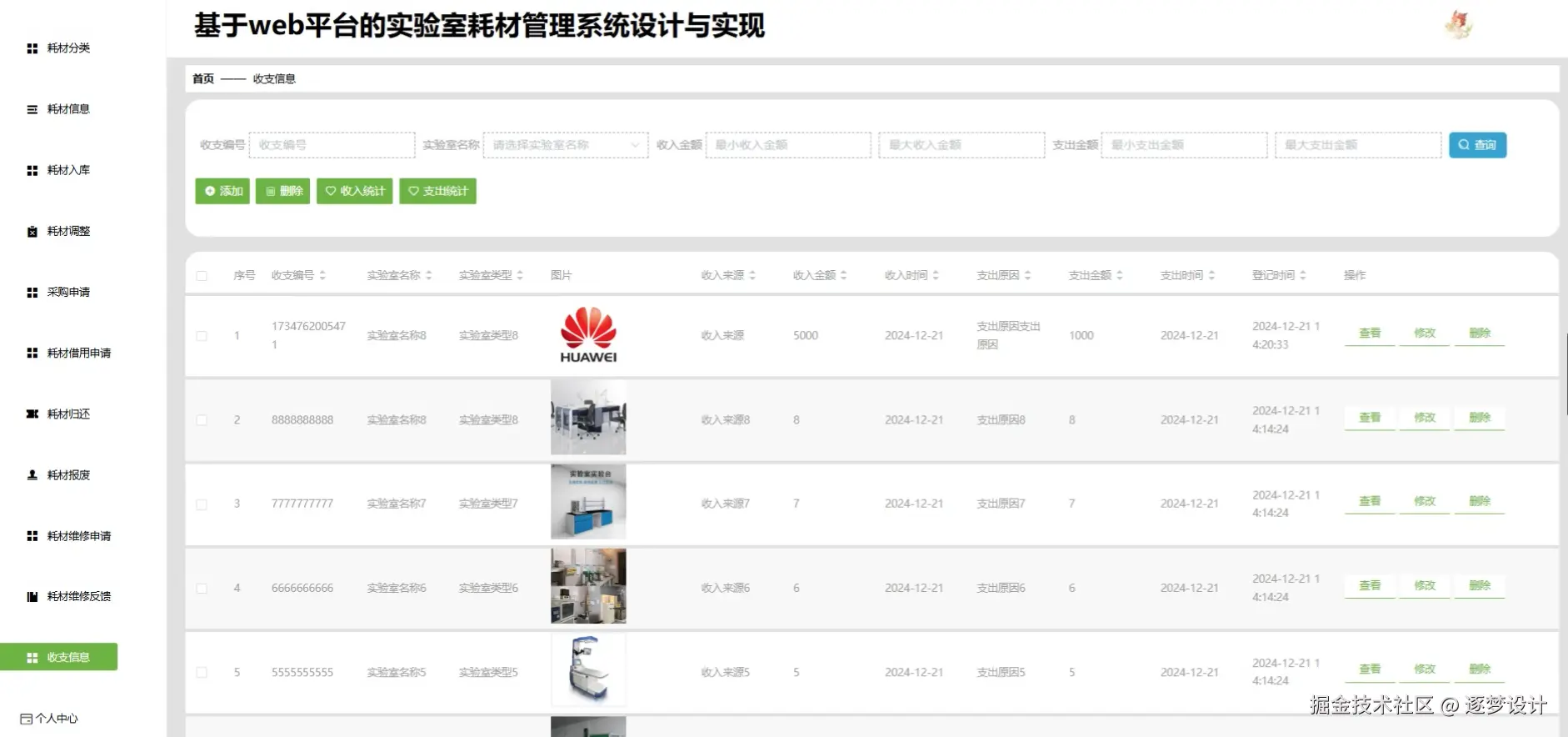Click the 耗材维修申请 sidebar icon
This screenshot has height=737, width=1568.
32,536
